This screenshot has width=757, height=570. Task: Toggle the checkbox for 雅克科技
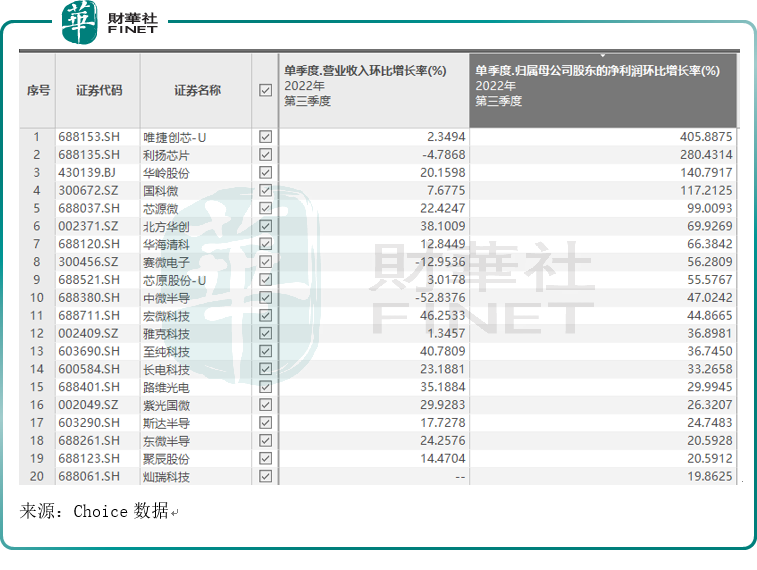pyautogui.click(x=265, y=333)
